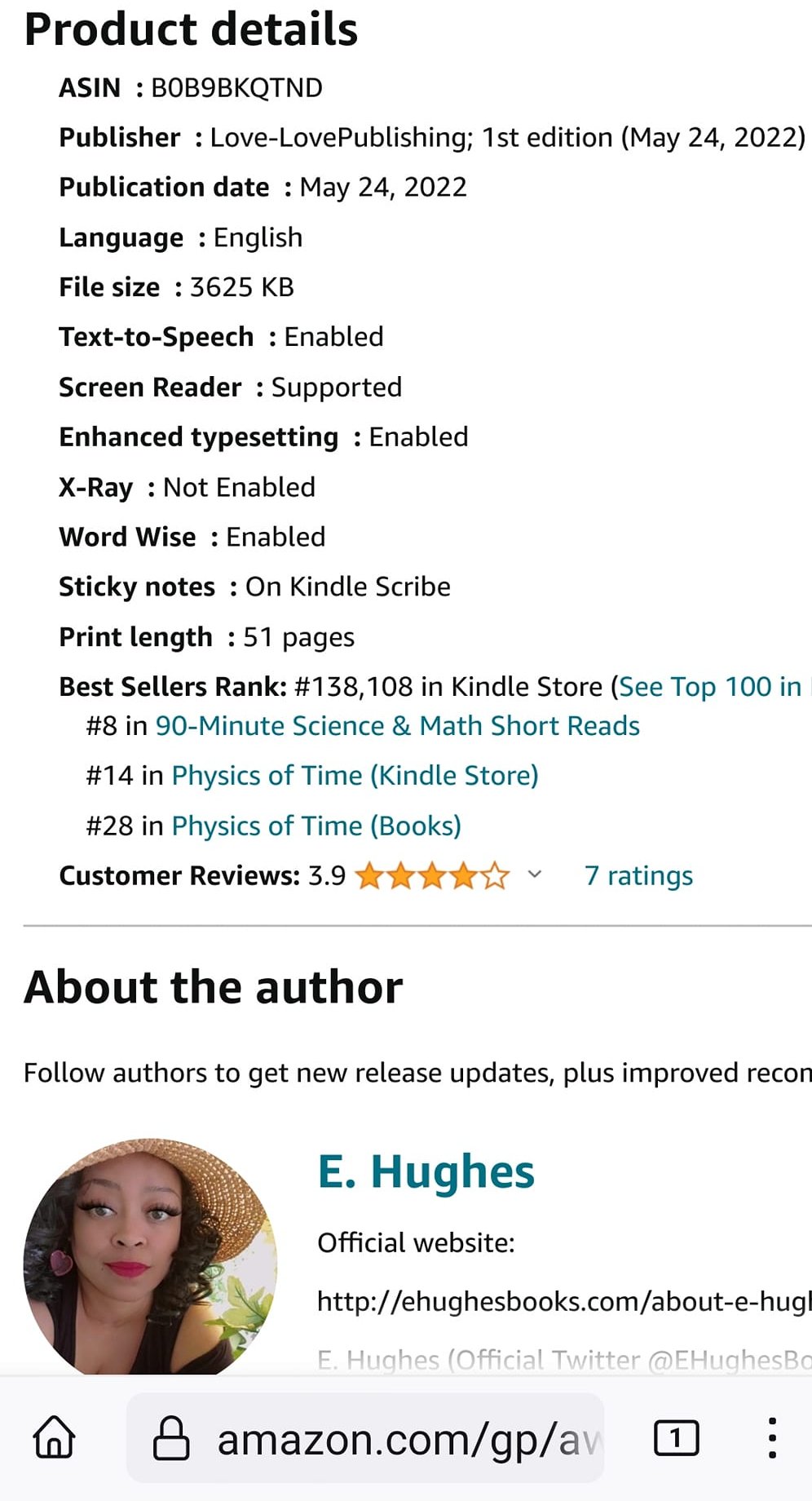Tap the browser home icon
The width and height of the screenshot is (812, 1501).
pyautogui.click(x=55, y=1437)
